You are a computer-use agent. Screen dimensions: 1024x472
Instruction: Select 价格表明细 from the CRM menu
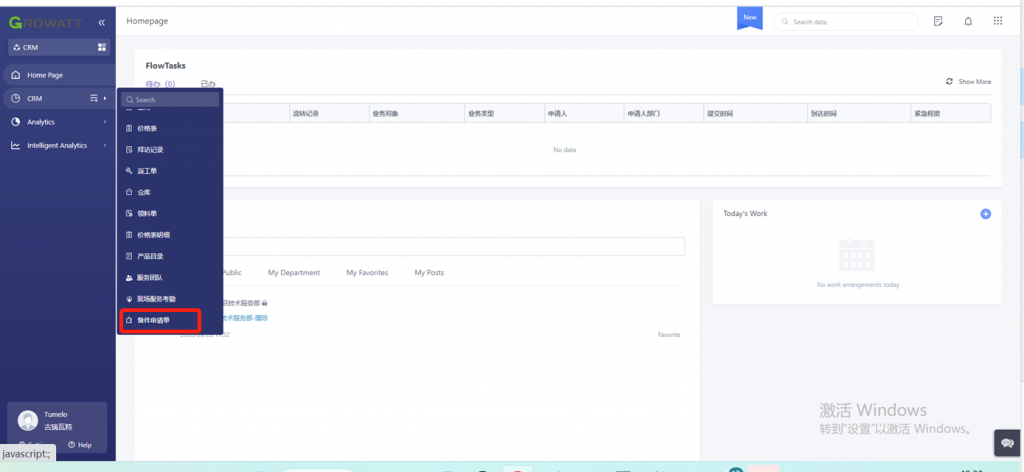pos(153,234)
